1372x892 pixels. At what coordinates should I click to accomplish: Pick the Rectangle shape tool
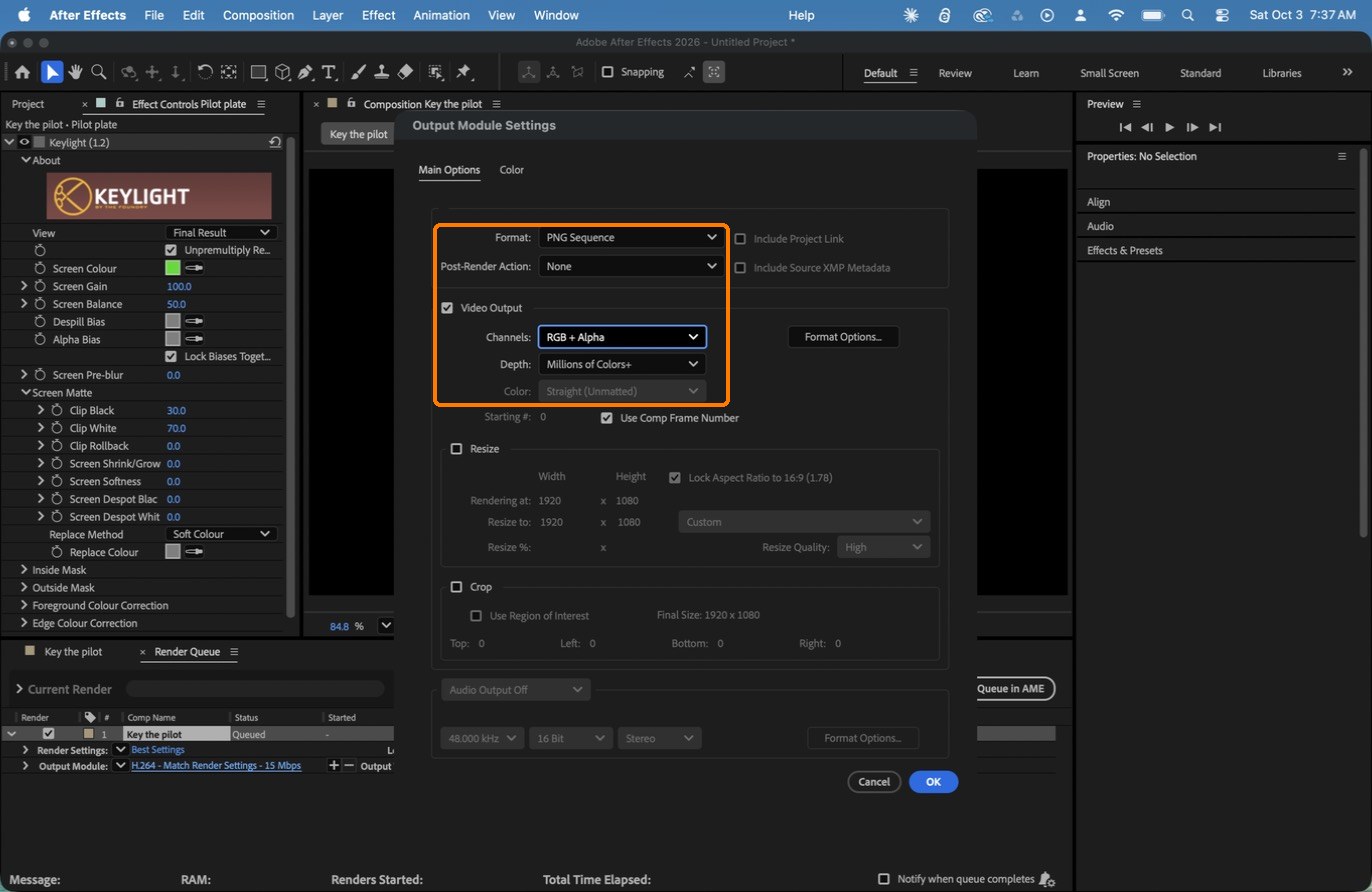[x=258, y=72]
